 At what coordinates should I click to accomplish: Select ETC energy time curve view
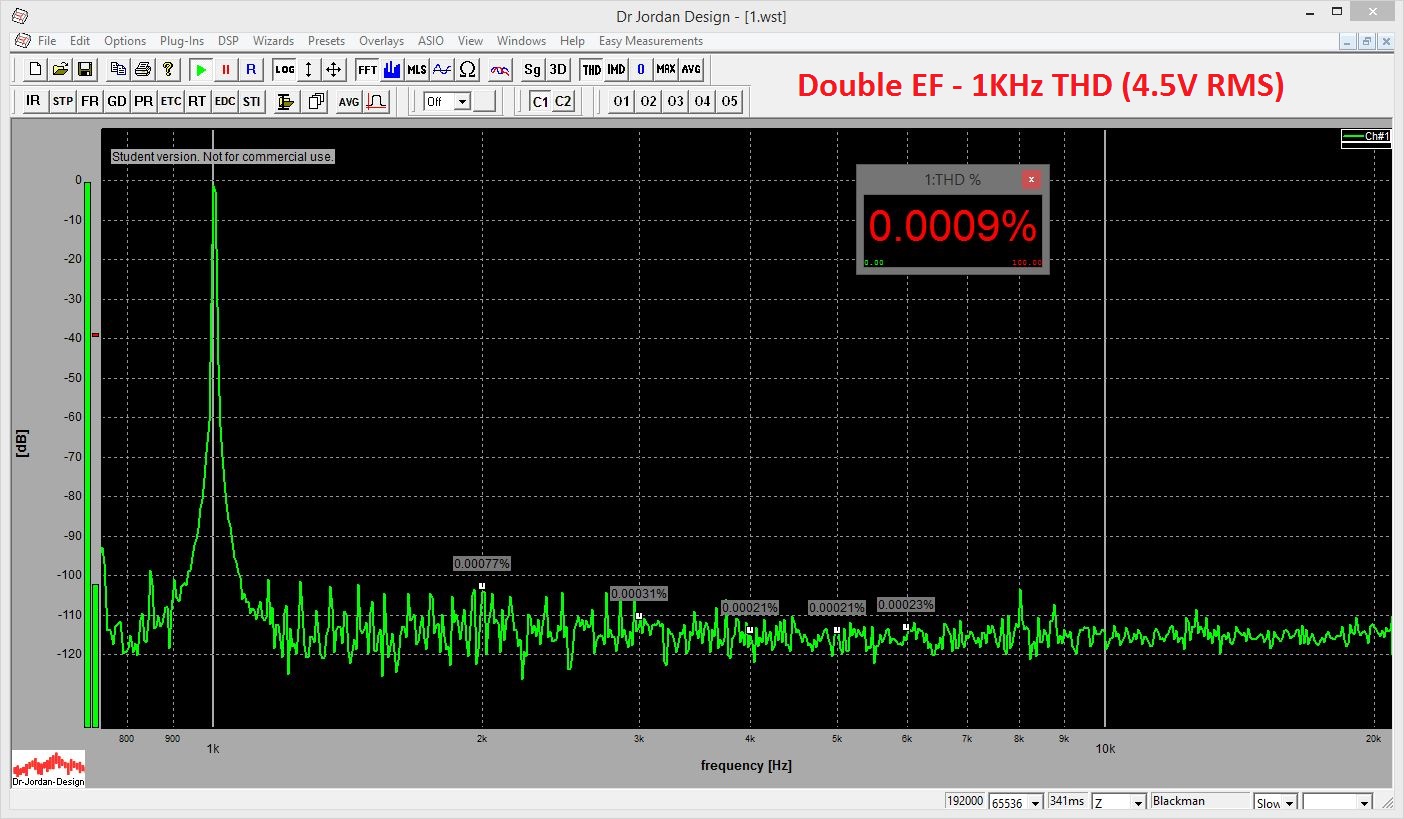(171, 101)
